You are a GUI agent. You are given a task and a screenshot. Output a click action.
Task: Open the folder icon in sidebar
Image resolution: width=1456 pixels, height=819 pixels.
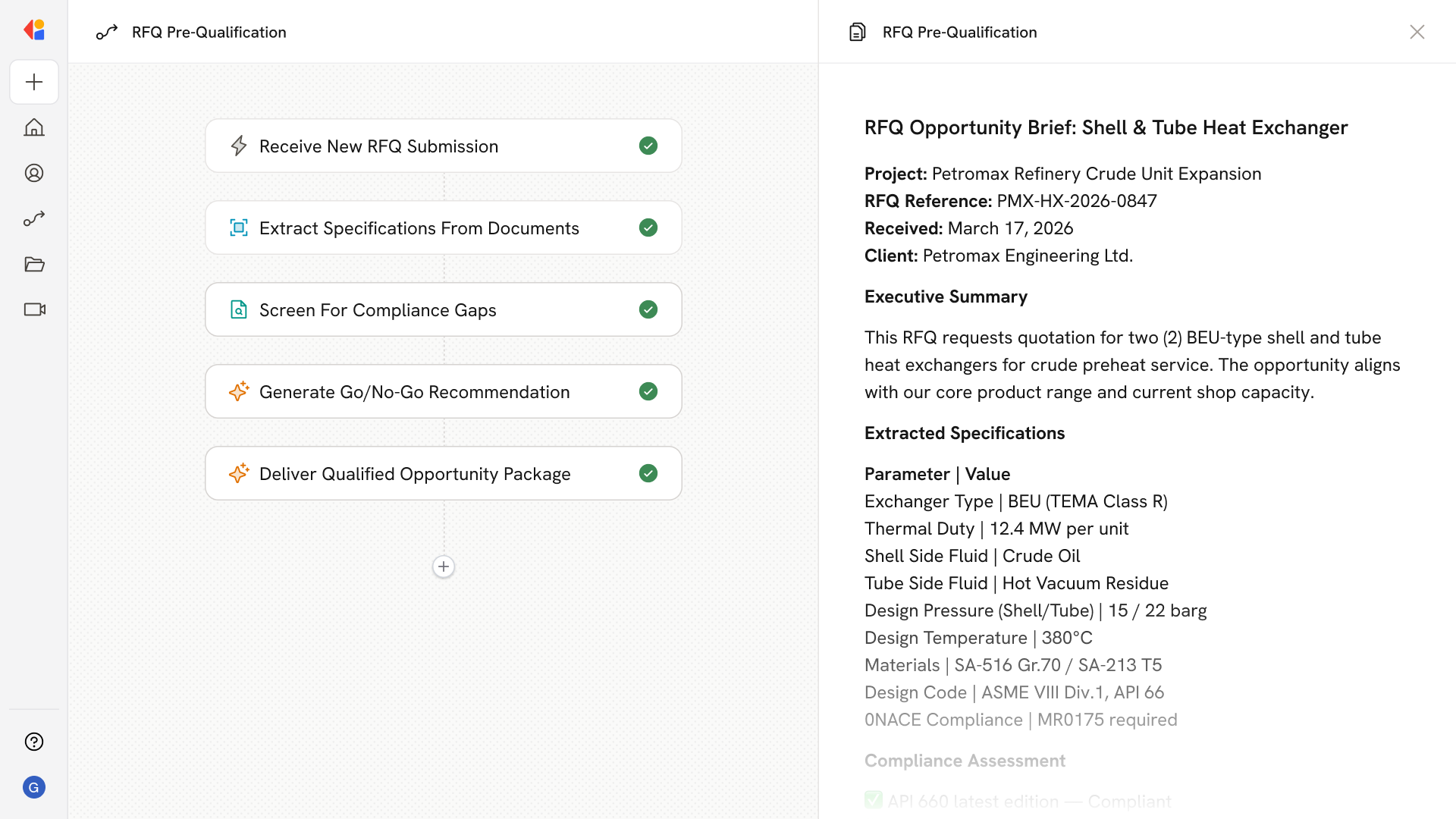click(x=34, y=264)
